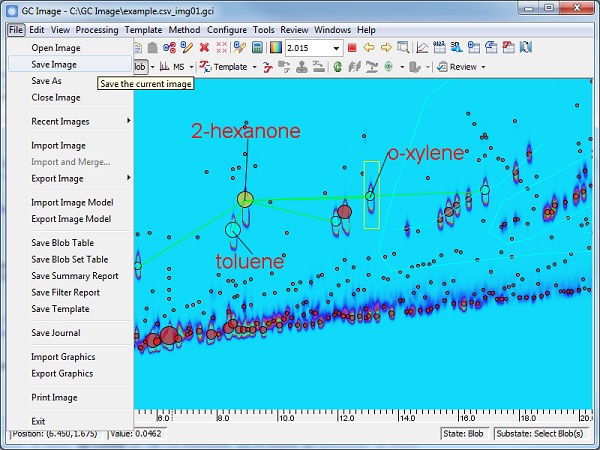600x450 pixels.
Task: Open the Processing menu
Action: (97, 30)
